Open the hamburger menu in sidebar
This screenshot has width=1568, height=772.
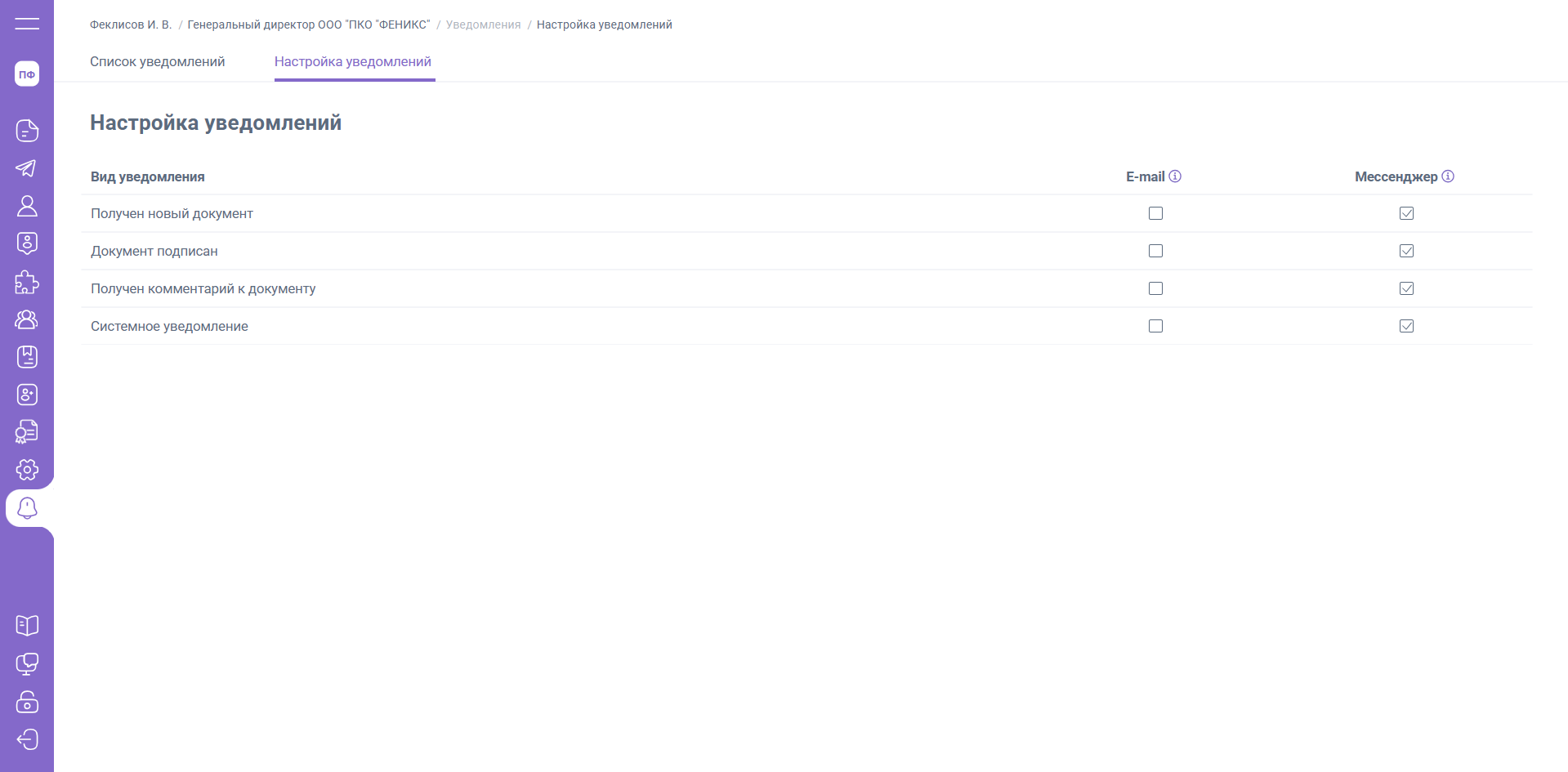[x=27, y=24]
